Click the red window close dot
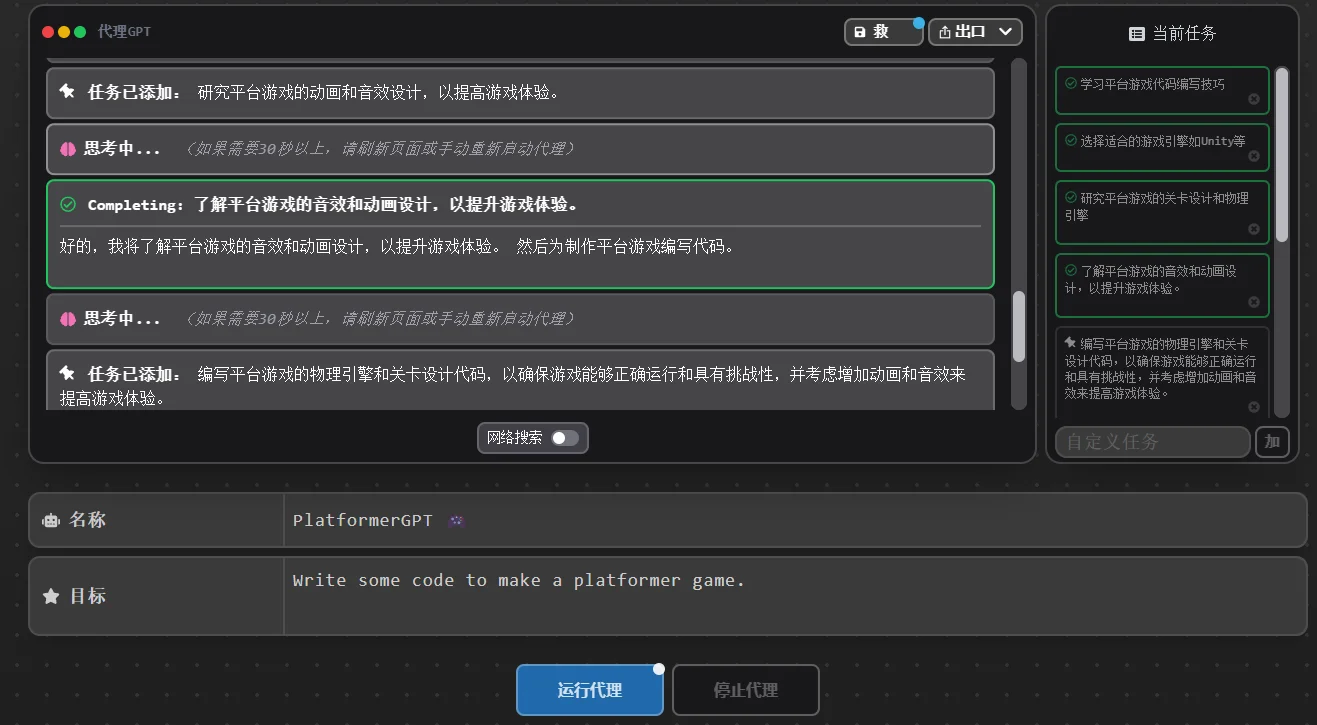 (48, 32)
